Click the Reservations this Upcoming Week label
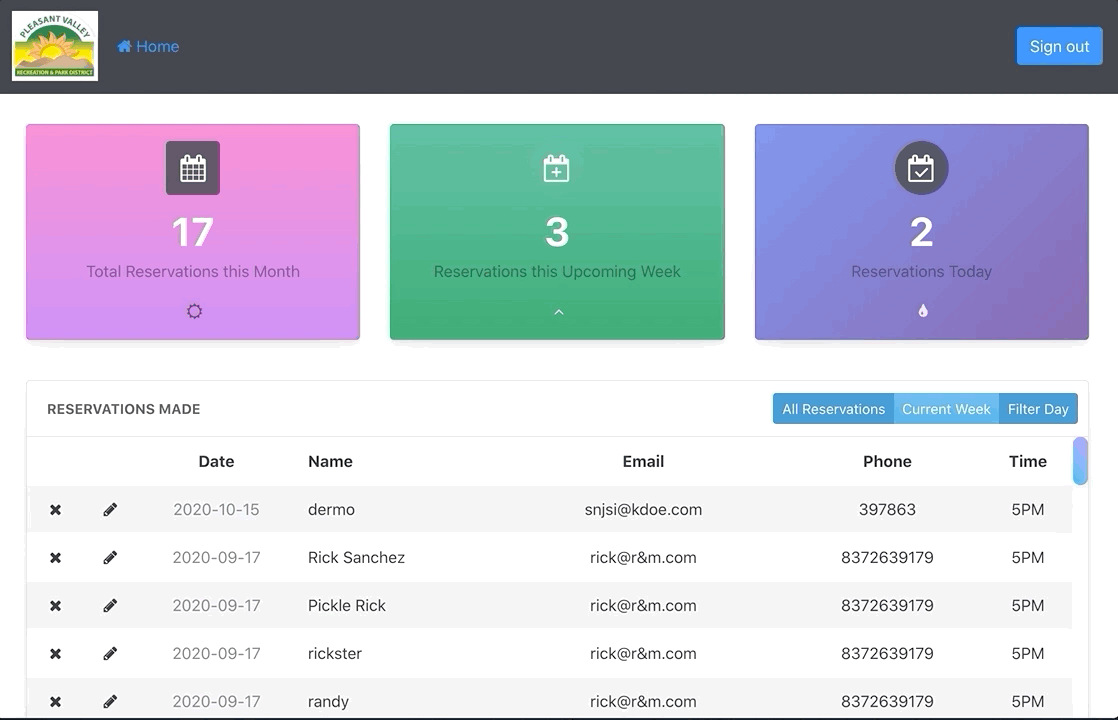1118x720 pixels. (557, 272)
